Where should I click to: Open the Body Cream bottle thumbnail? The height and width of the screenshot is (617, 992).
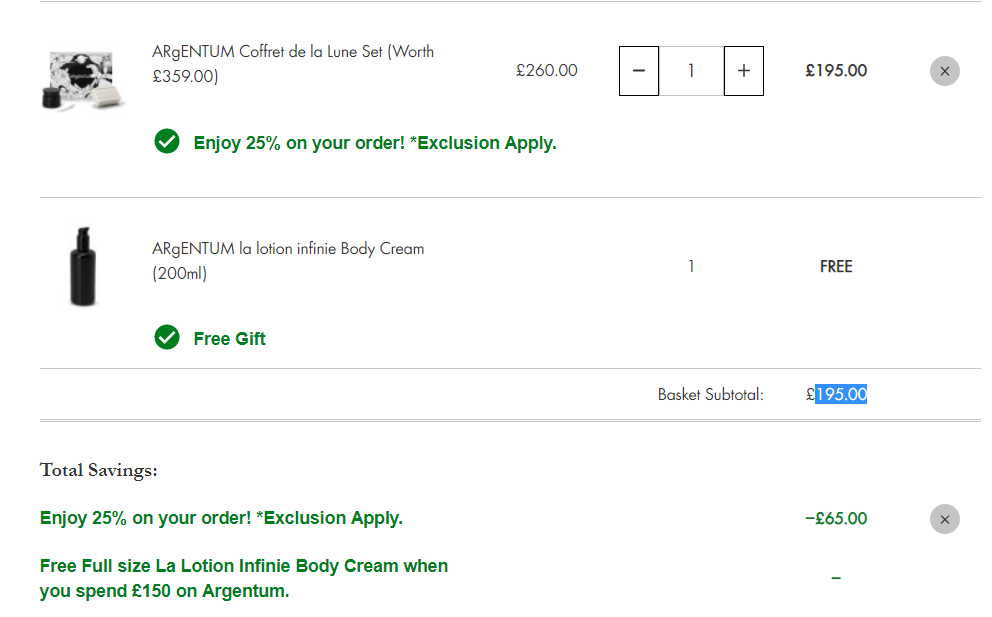point(83,266)
